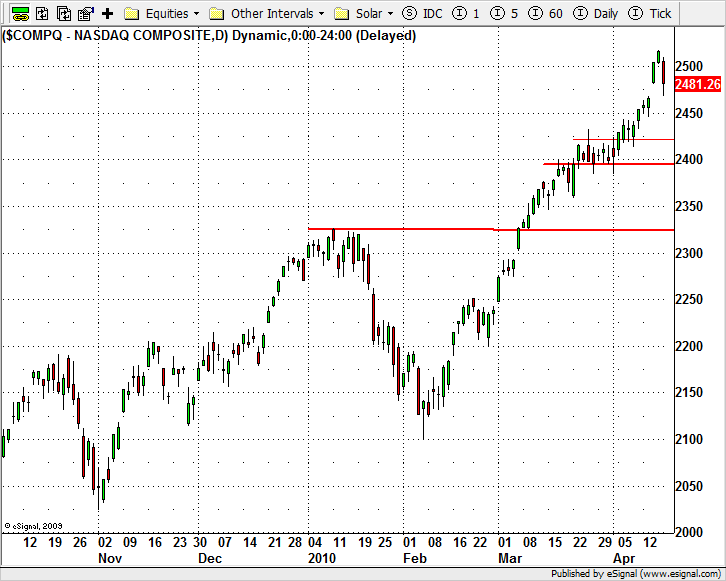Click the 2000 price axis label
The width and height of the screenshot is (726, 581).
point(689,532)
